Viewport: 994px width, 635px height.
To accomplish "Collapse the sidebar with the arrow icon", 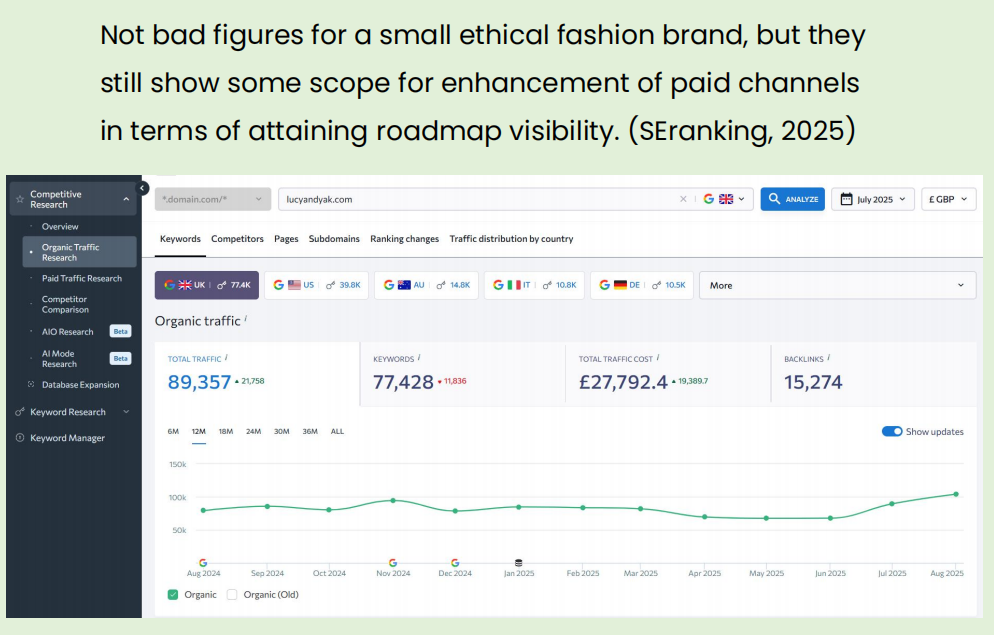I will (x=142, y=188).
